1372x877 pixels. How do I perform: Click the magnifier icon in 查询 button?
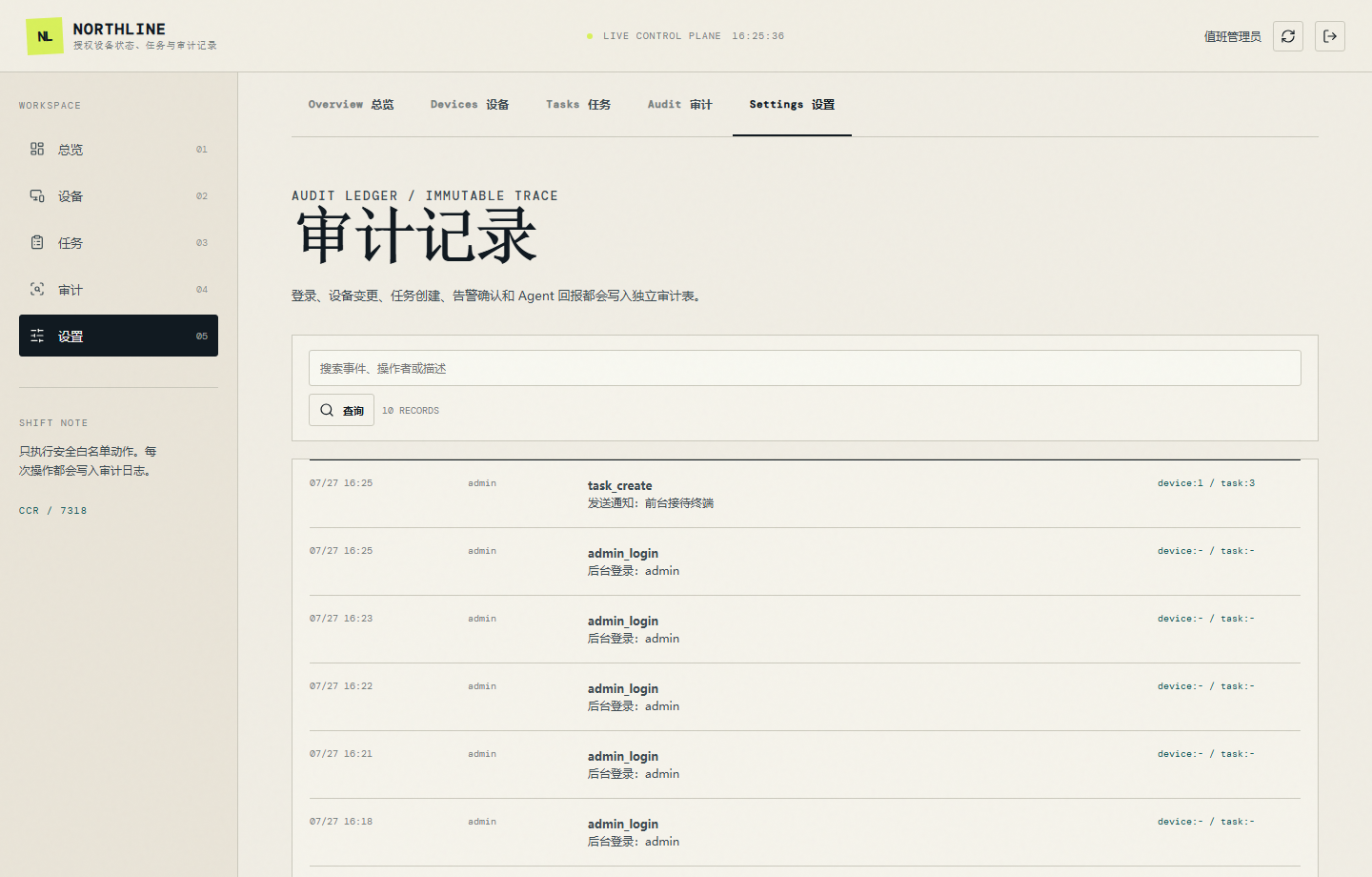[x=327, y=410]
